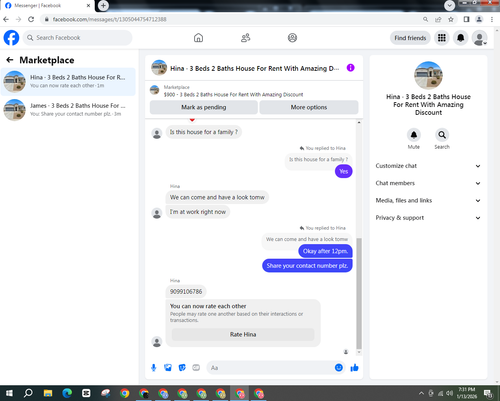Open the Facebook apps menu grid icon

(442, 38)
